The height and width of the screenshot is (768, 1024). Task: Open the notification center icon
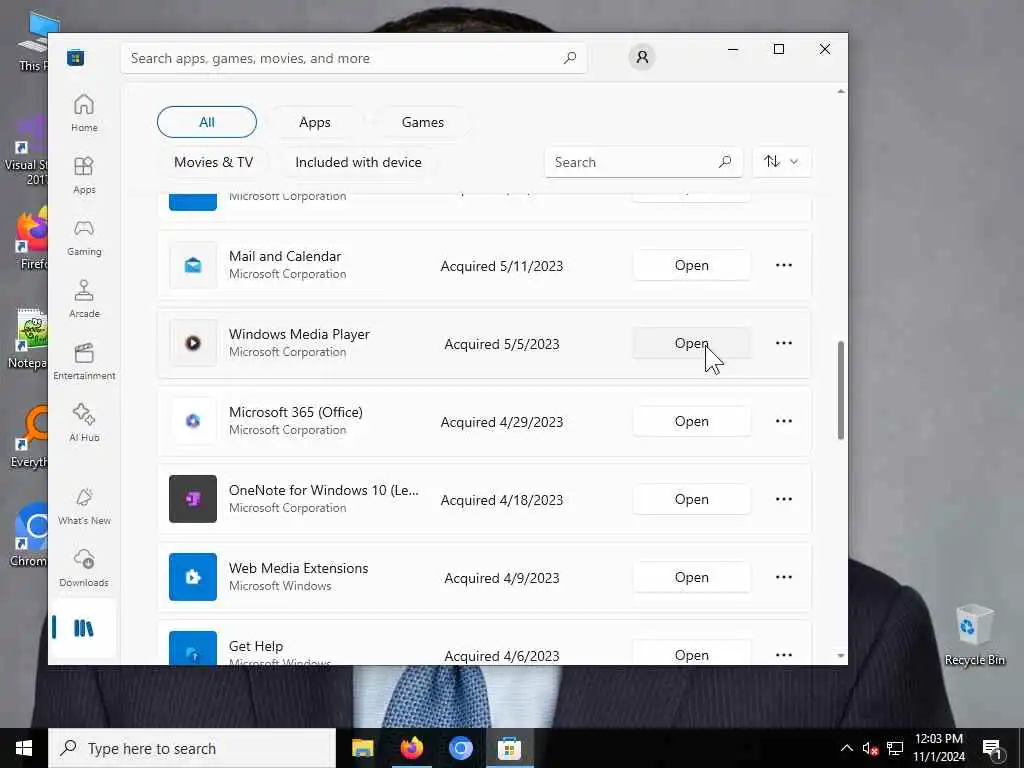tap(993, 748)
